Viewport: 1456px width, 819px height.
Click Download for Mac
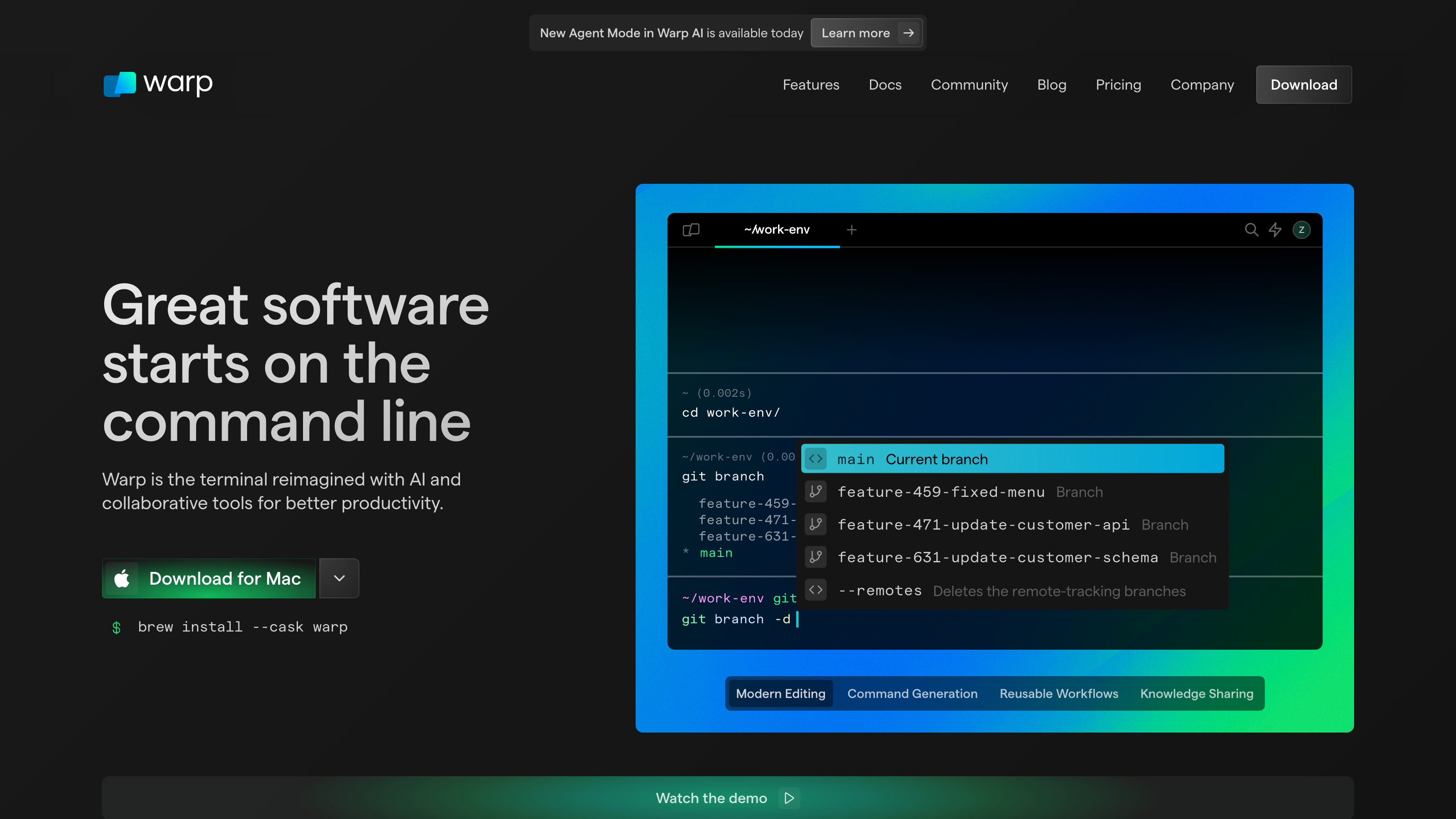[x=208, y=578]
